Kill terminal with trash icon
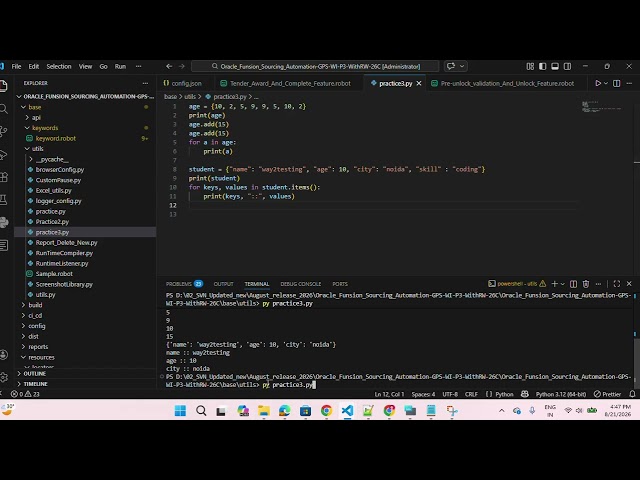 [x=586, y=284]
